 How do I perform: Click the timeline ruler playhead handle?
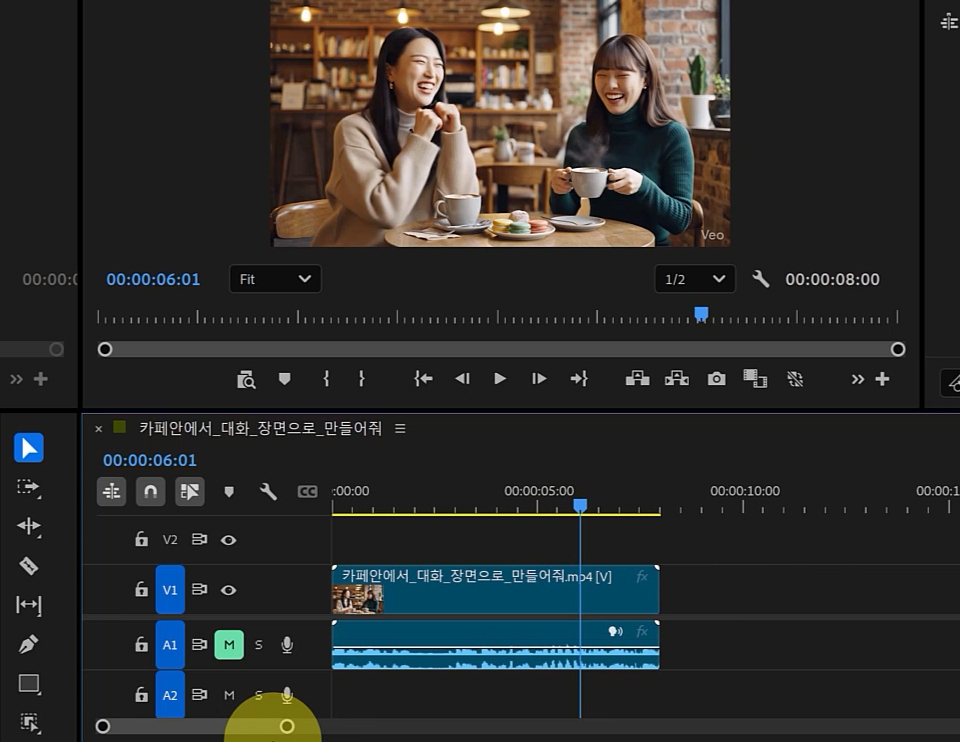(580, 505)
